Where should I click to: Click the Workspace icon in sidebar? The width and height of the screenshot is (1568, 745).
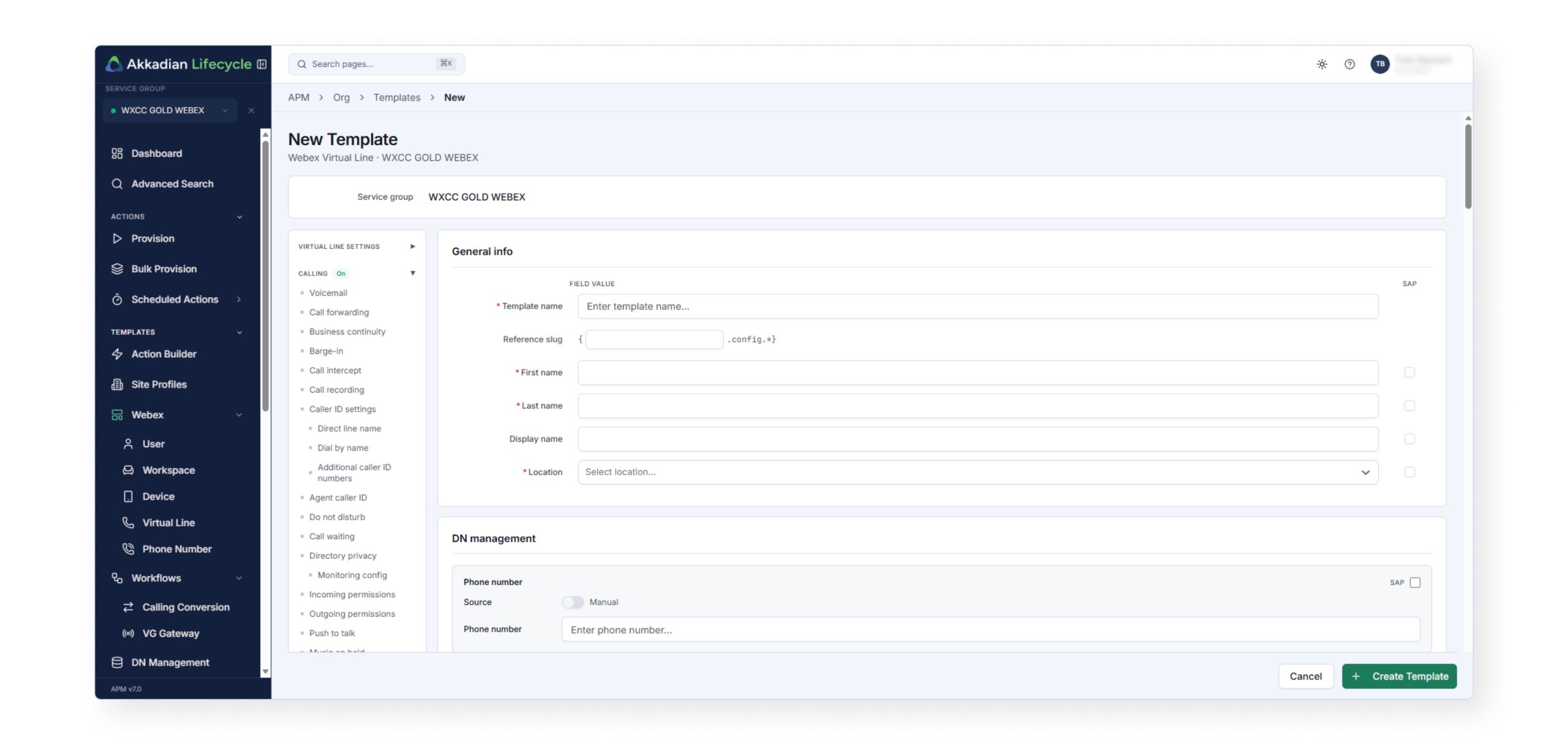[x=128, y=470]
